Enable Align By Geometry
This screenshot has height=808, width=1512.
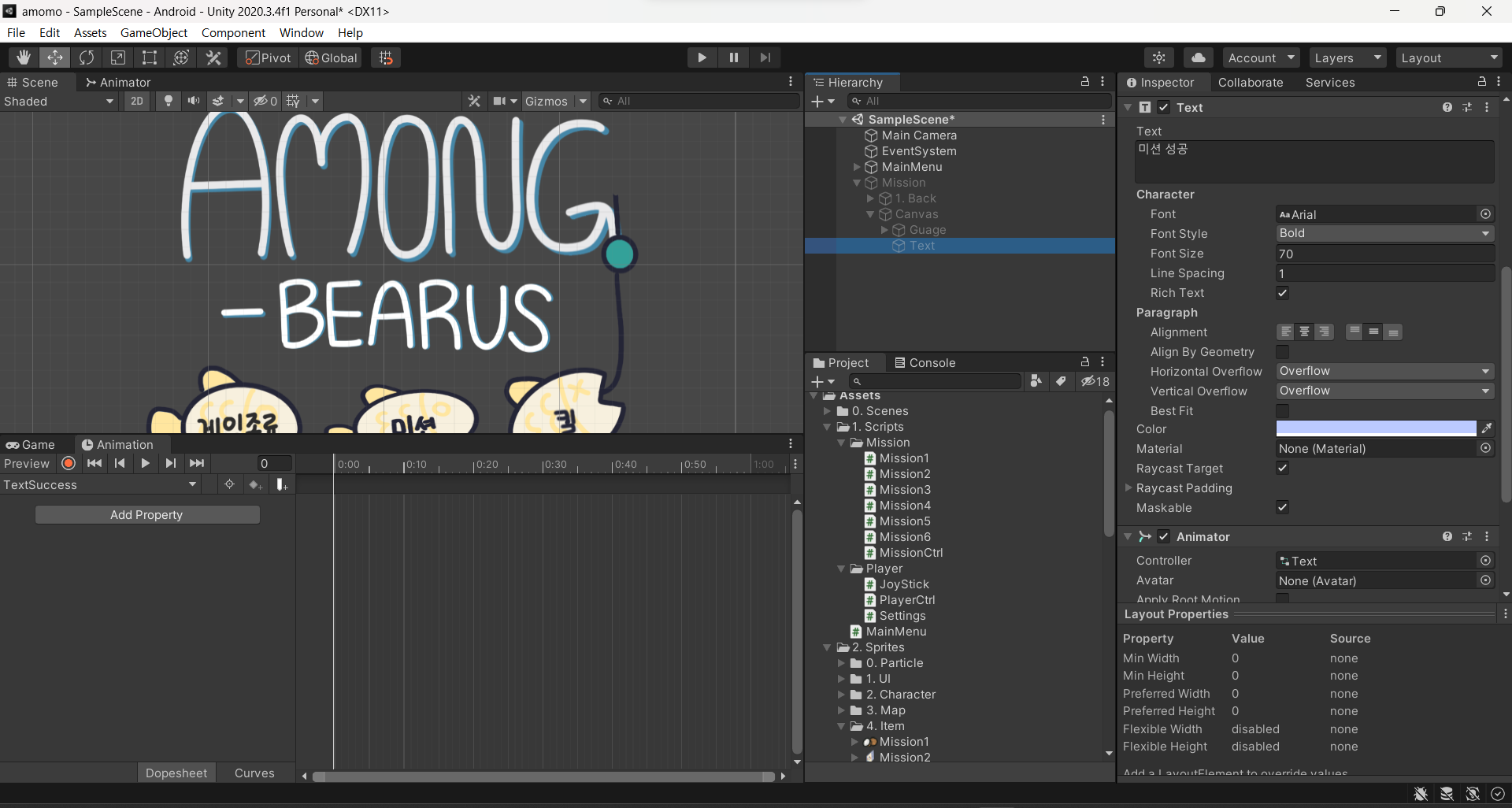[x=1283, y=352]
